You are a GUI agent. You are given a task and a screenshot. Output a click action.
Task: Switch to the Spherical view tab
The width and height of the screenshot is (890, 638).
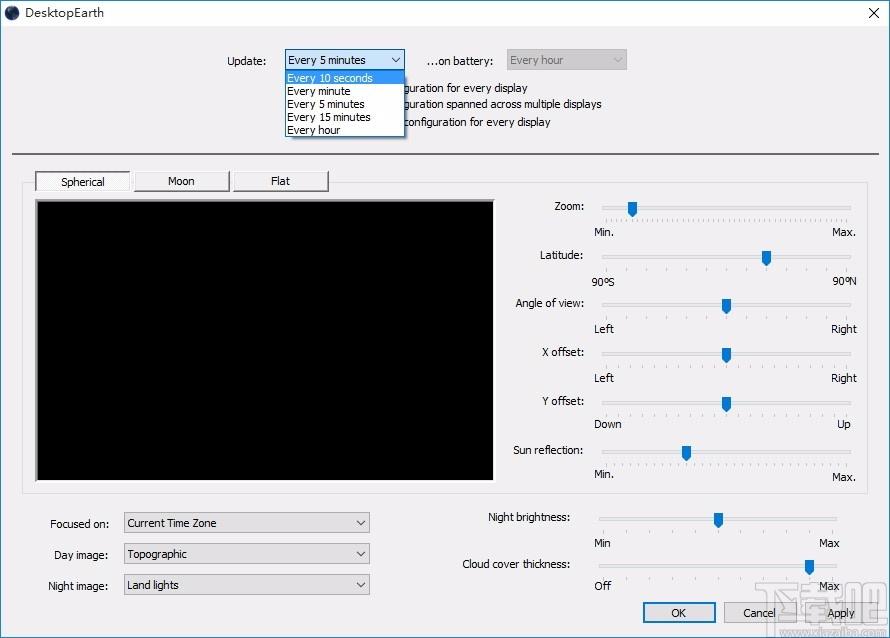pyautogui.click(x=83, y=182)
